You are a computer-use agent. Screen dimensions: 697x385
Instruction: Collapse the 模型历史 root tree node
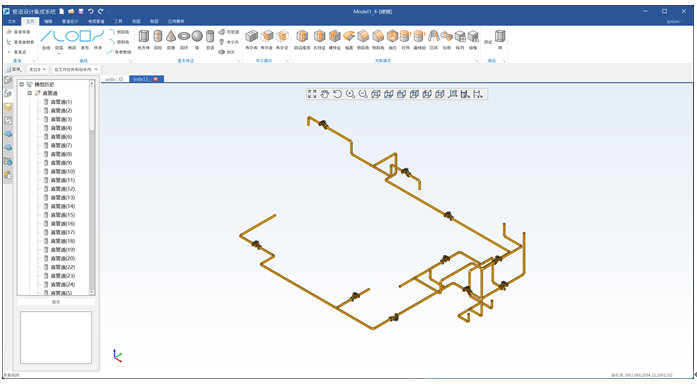click(21, 84)
